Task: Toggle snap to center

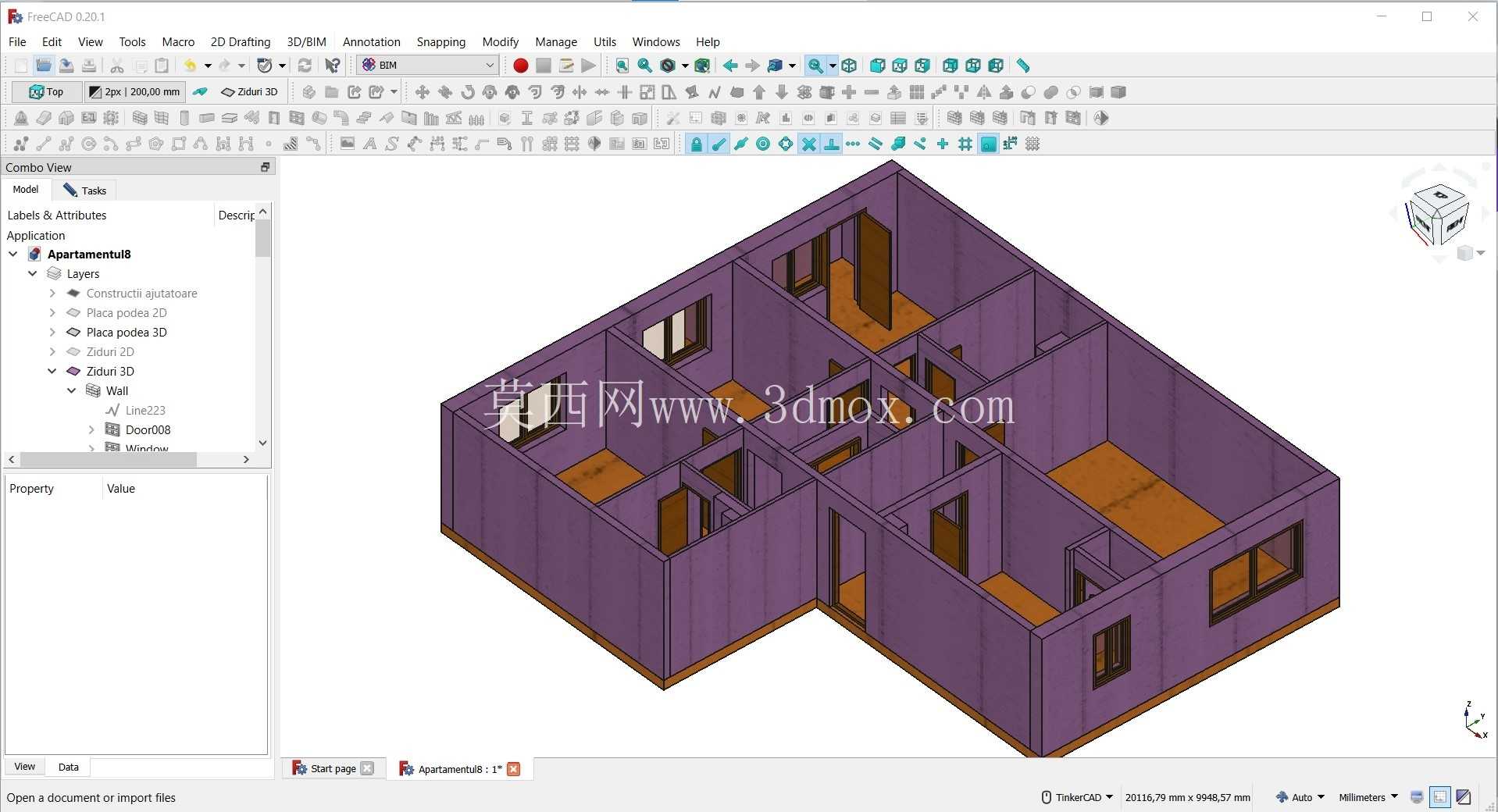Action: click(x=763, y=144)
